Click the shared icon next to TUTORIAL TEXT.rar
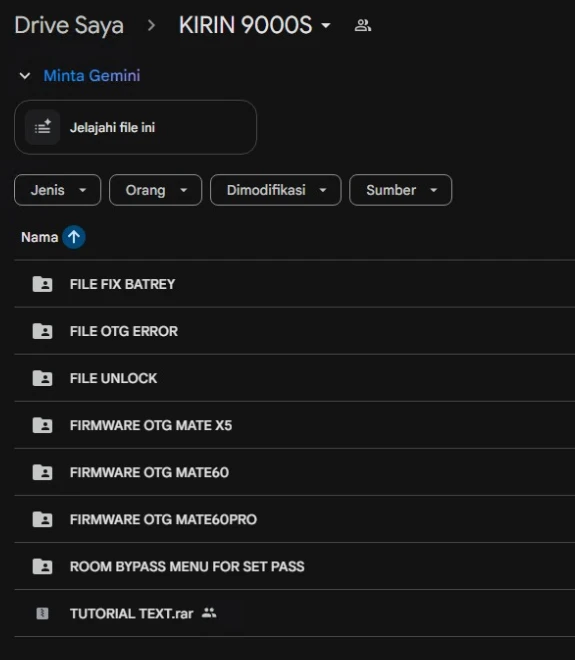Screen dimensions: 575x660 pyautogui.click(x=209, y=613)
